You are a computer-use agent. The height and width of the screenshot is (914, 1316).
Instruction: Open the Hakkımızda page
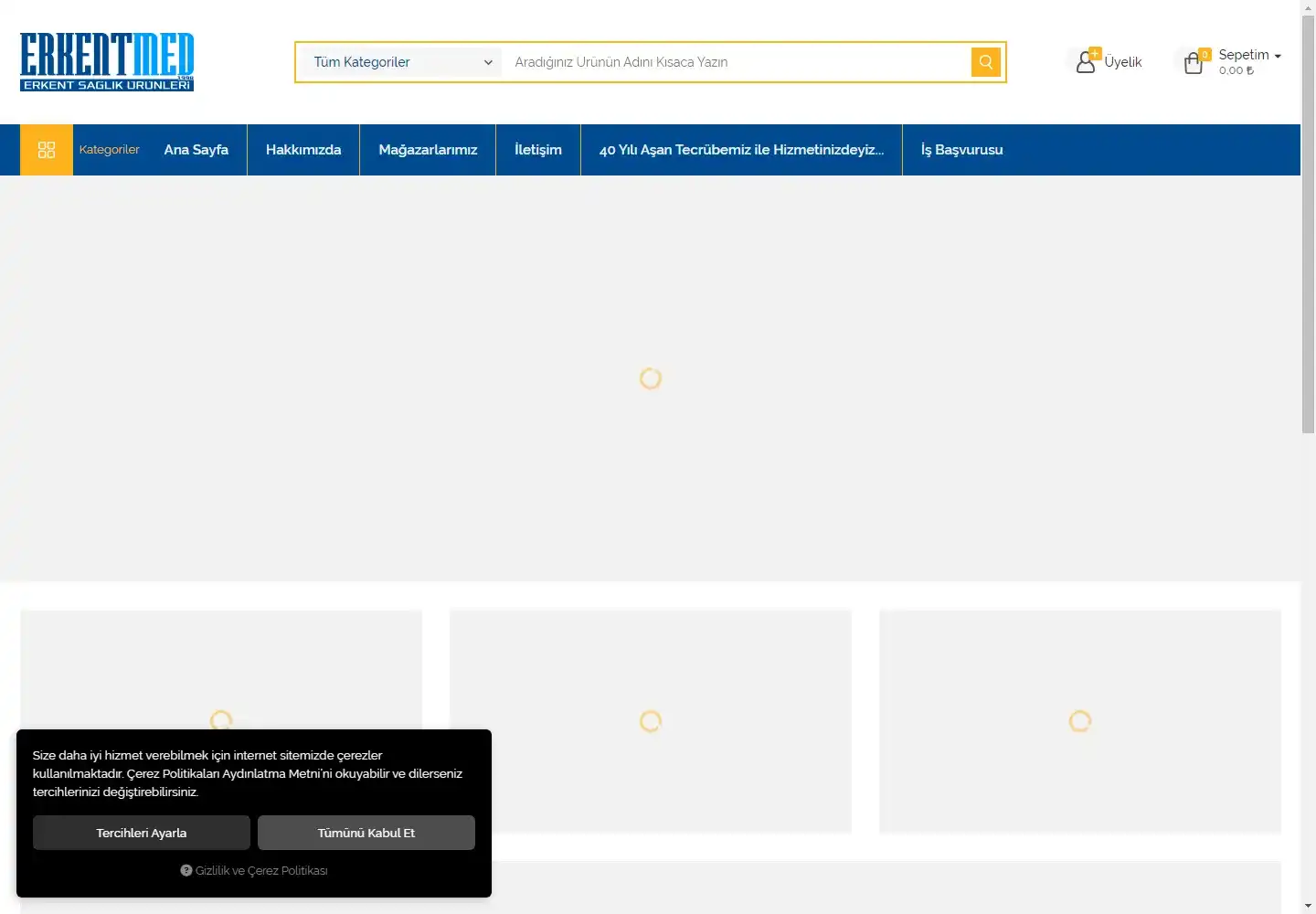[303, 150]
